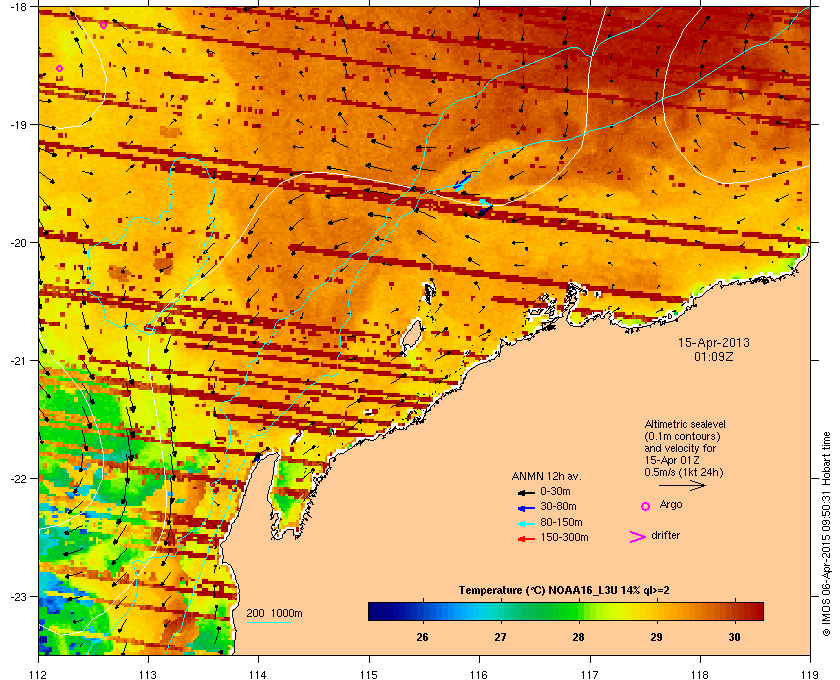
Task: Click the 26 degree colorbar tick label
Action: [422, 637]
